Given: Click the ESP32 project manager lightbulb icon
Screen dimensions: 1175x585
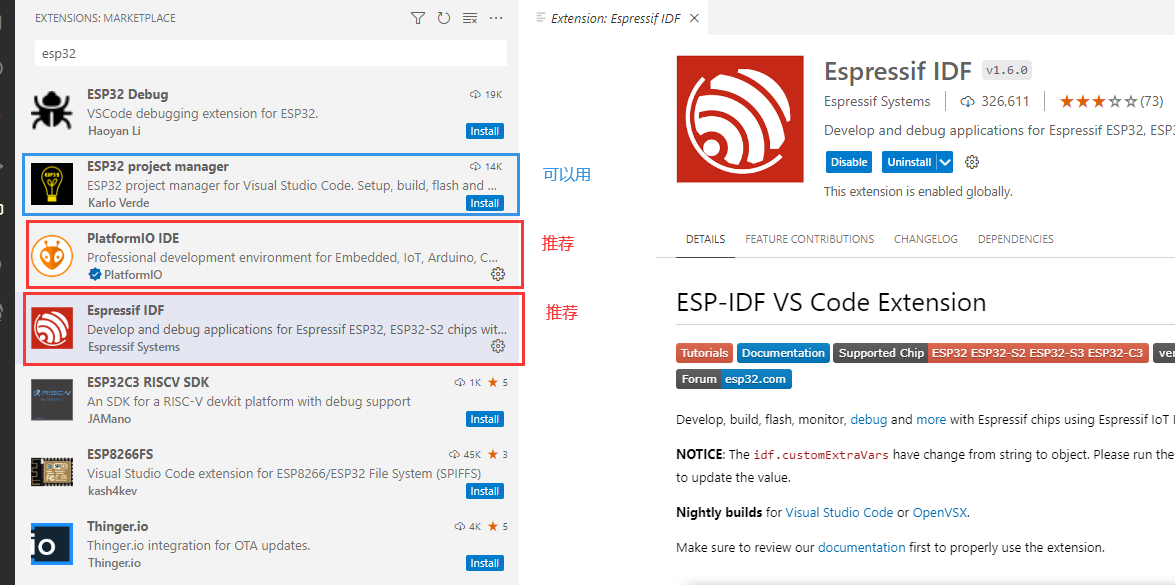Looking at the screenshot, I should coord(52,184).
